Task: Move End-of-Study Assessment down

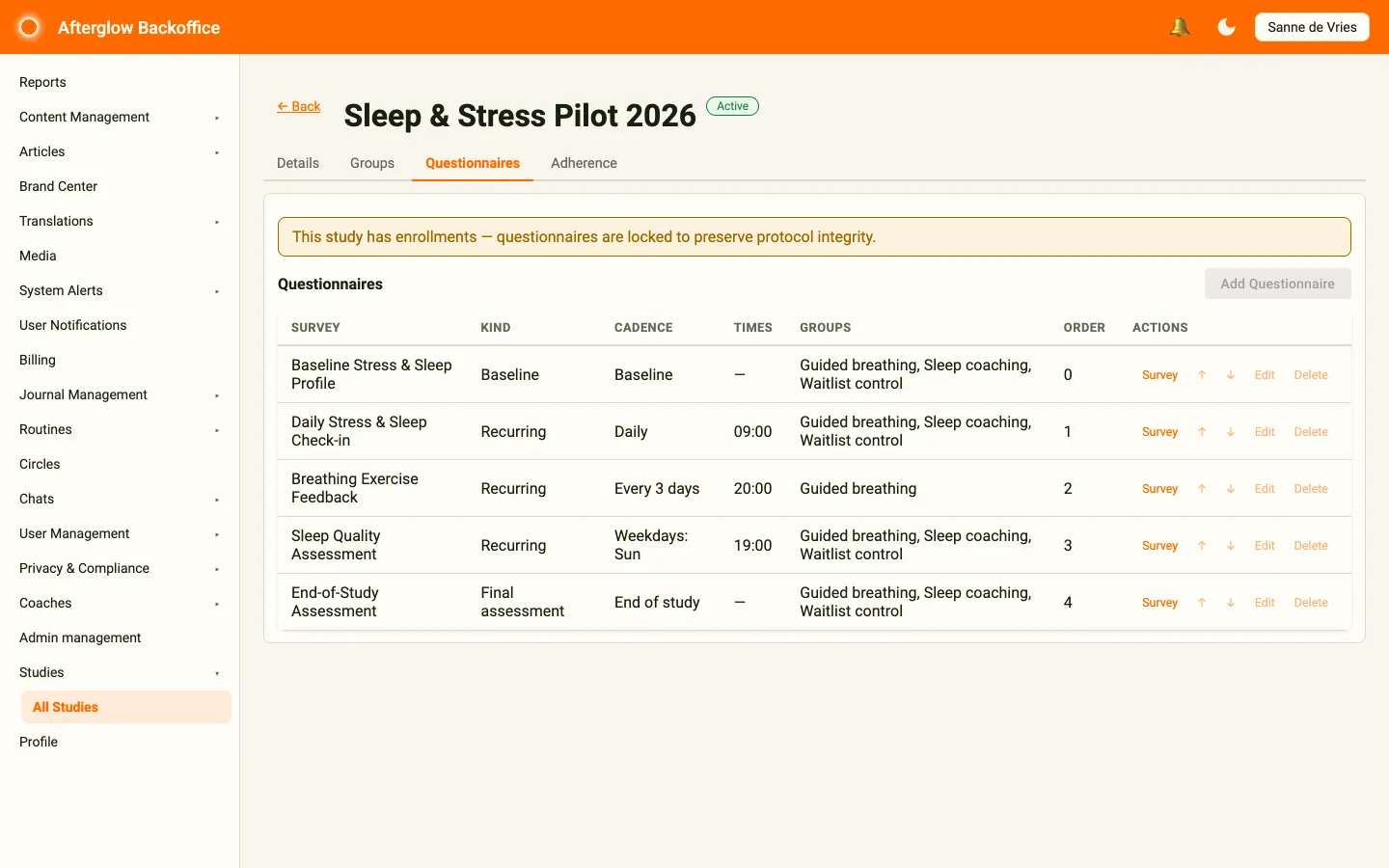Action: [x=1231, y=603]
